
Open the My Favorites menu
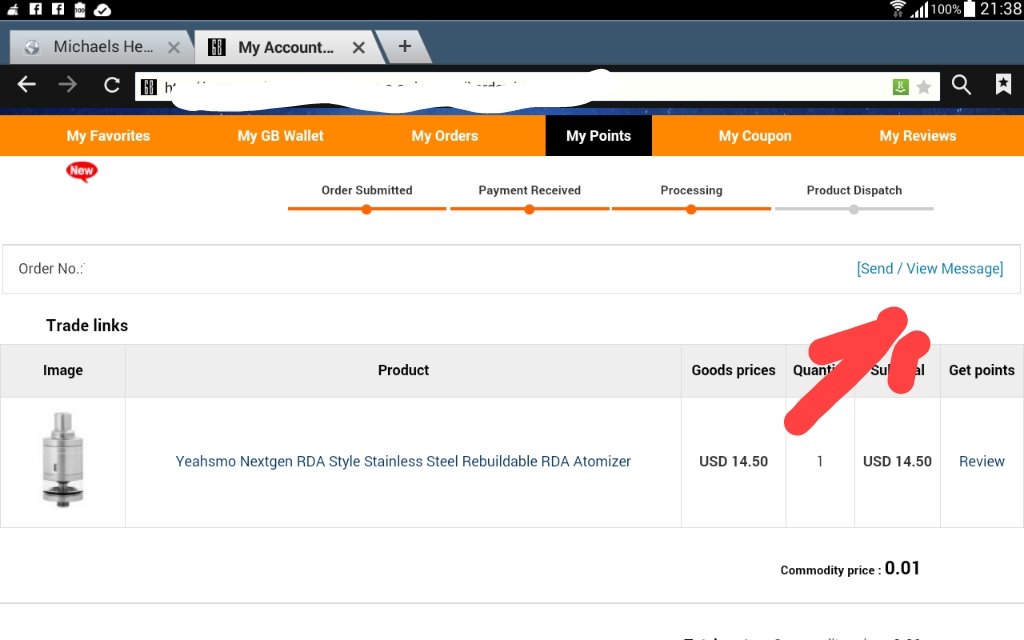click(x=108, y=136)
